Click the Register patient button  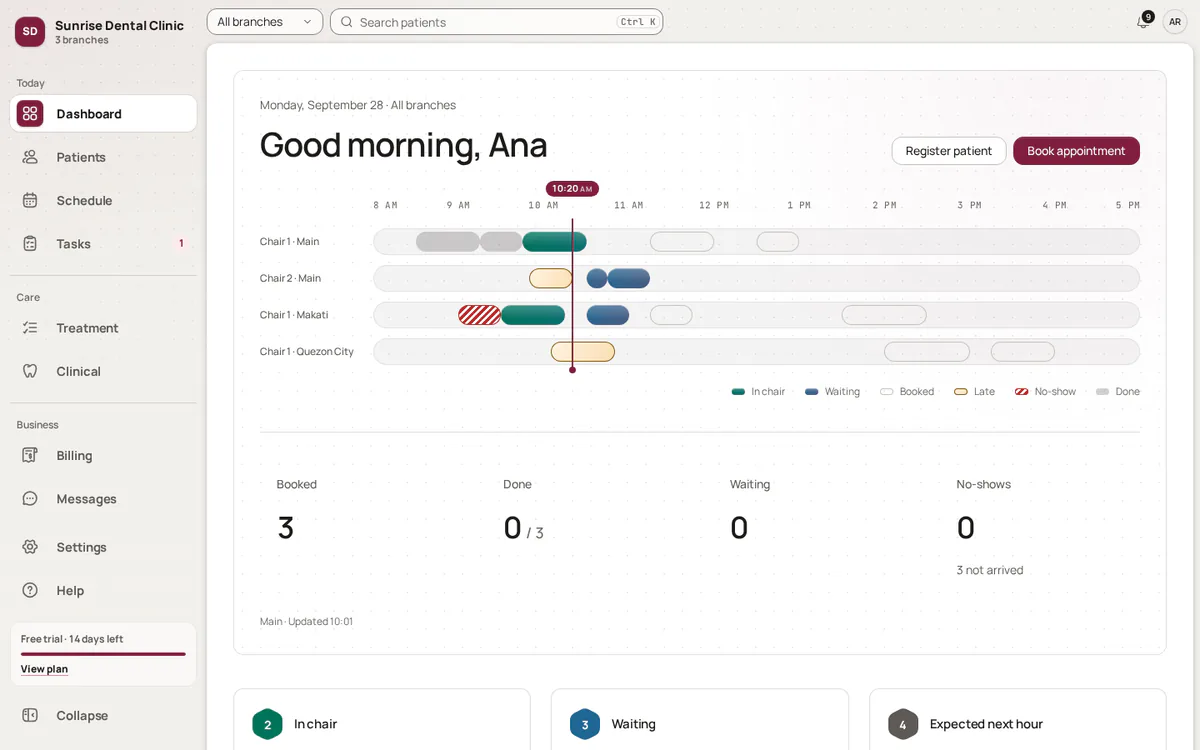(x=949, y=151)
